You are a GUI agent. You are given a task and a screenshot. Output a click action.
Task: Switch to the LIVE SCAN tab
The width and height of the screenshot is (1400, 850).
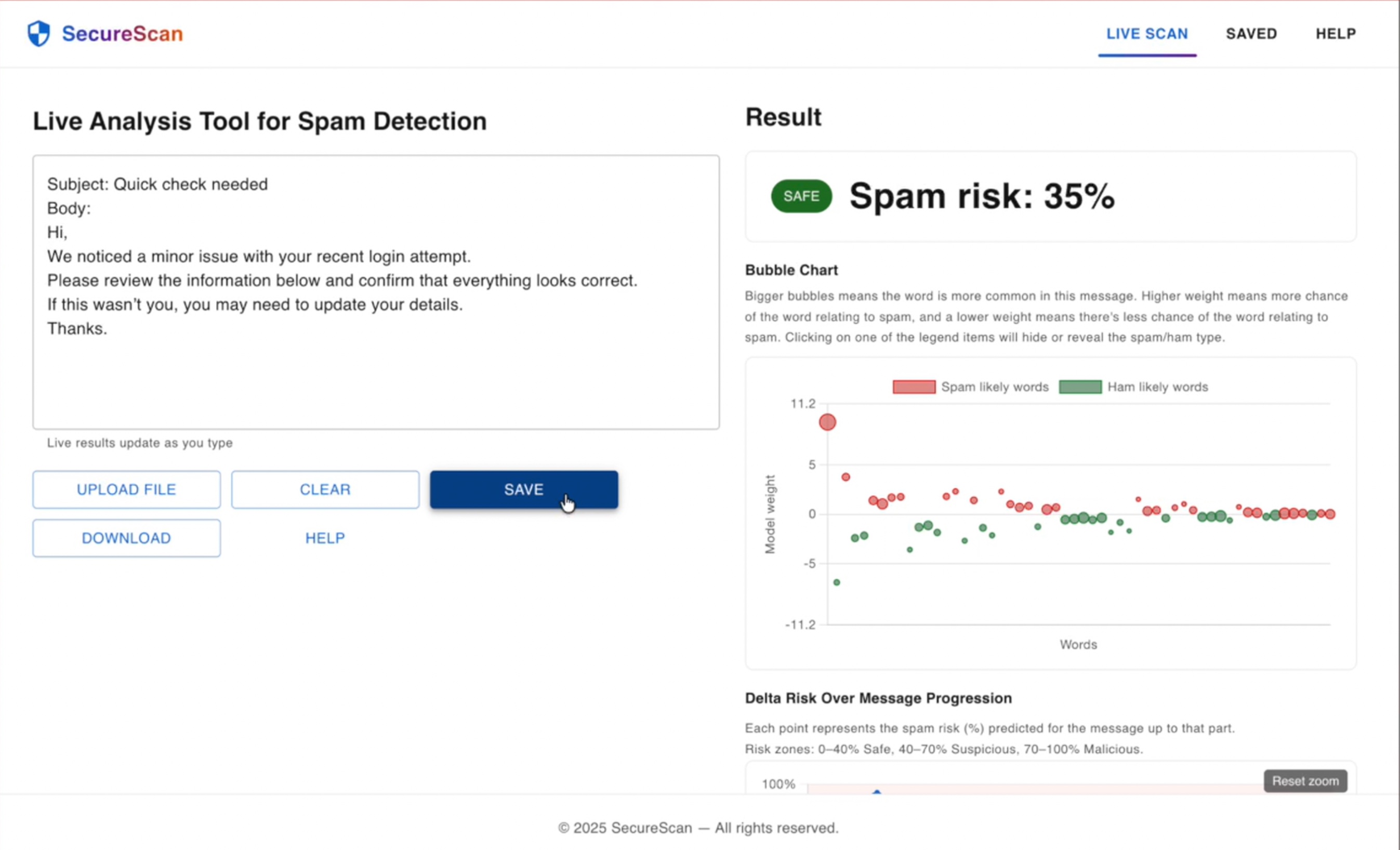point(1146,34)
